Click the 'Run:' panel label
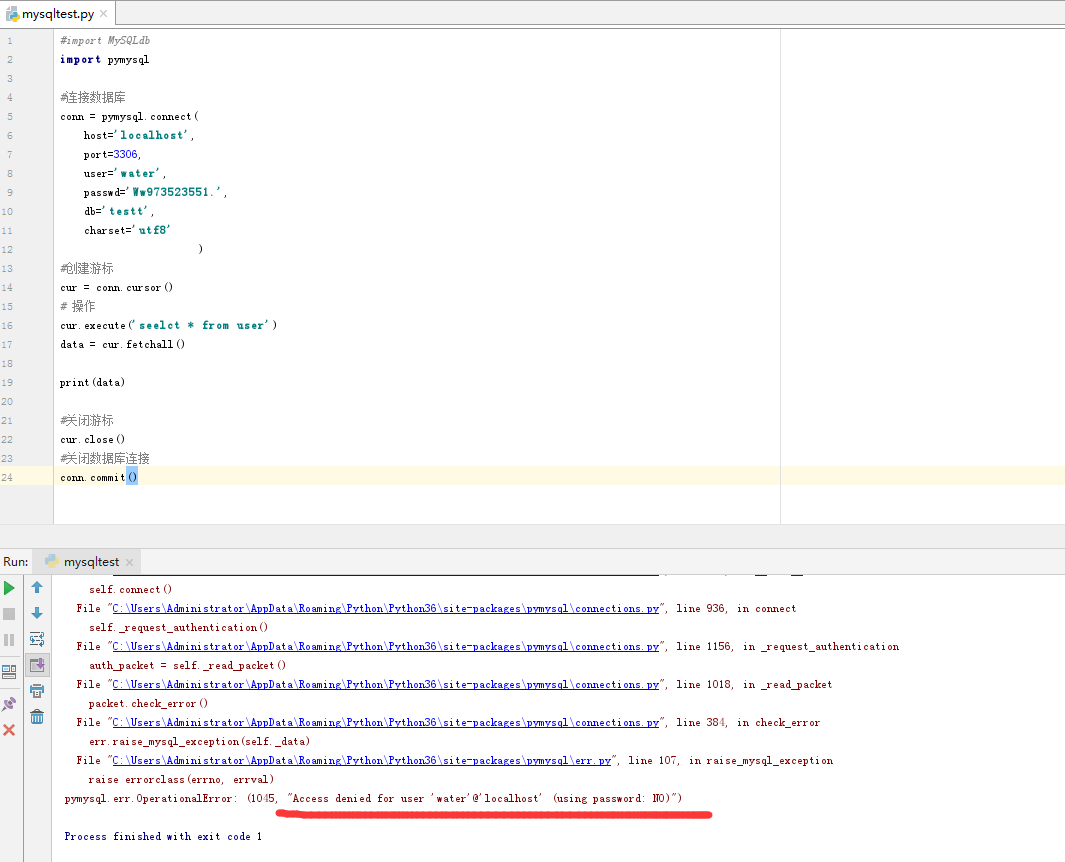The height and width of the screenshot is (862, 1065). [16, 562]
